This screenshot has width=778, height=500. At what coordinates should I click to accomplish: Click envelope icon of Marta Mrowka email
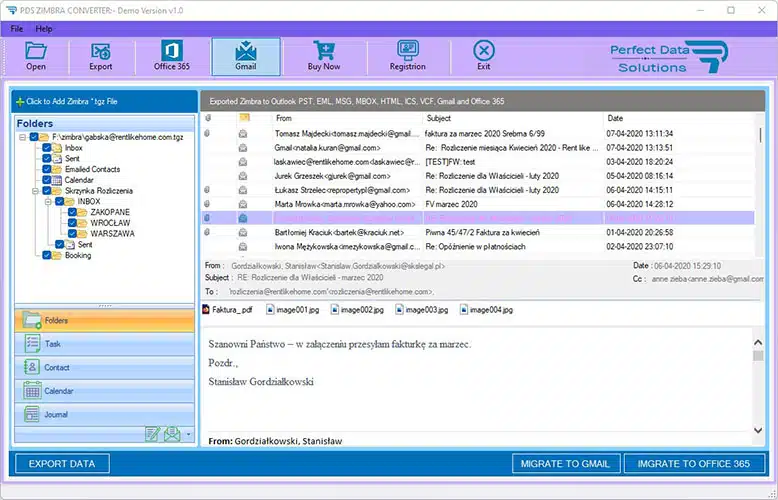point(243,204)
